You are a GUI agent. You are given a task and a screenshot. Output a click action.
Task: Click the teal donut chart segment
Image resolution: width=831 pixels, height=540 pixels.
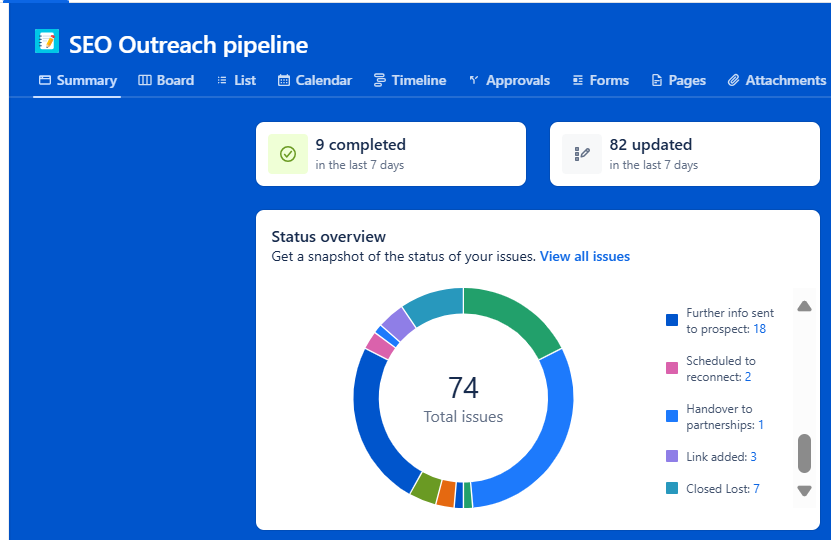[x=436, y=305]
